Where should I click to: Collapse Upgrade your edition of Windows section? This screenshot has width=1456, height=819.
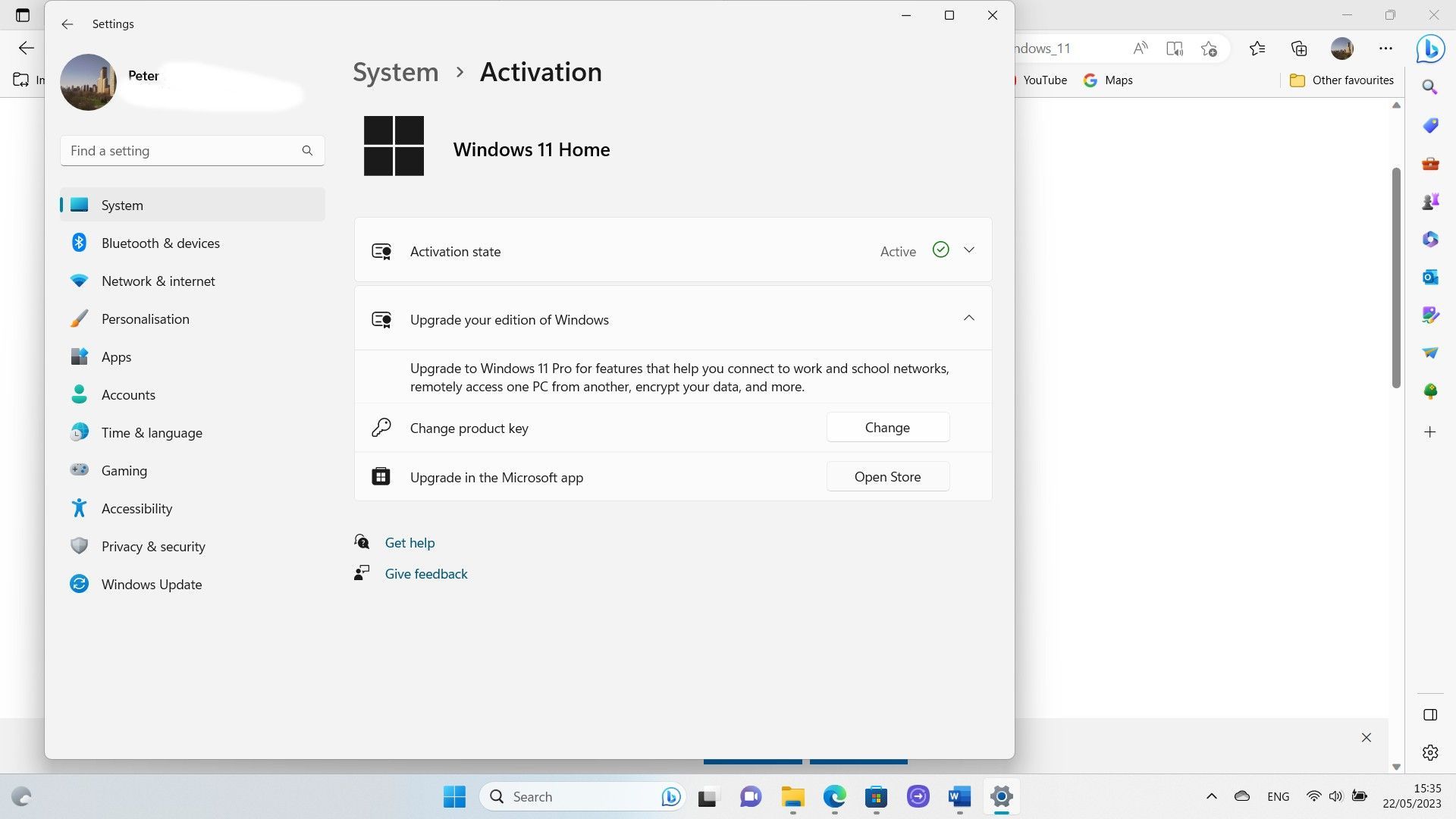(968, 318)
